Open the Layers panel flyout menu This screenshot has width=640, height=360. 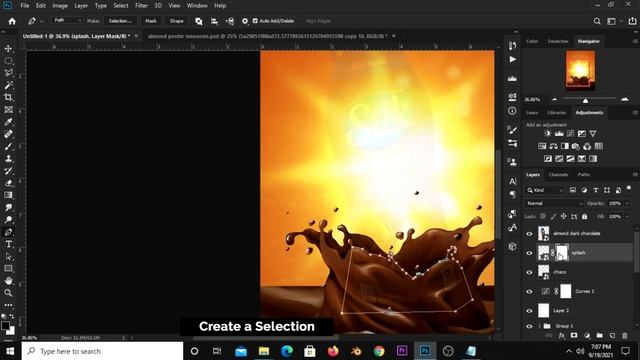(635, 175)
